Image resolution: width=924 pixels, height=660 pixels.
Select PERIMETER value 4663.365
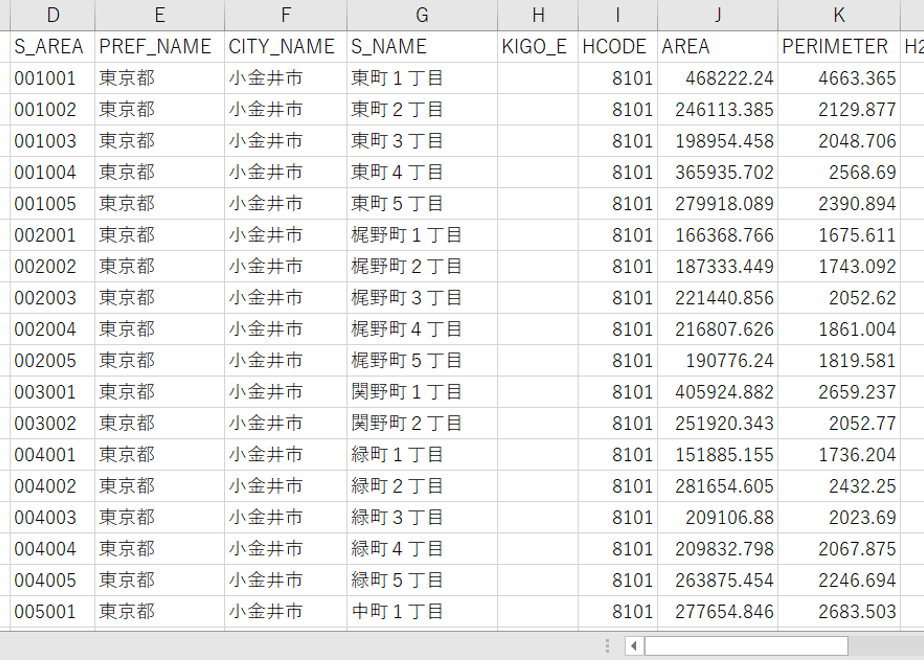839,78
